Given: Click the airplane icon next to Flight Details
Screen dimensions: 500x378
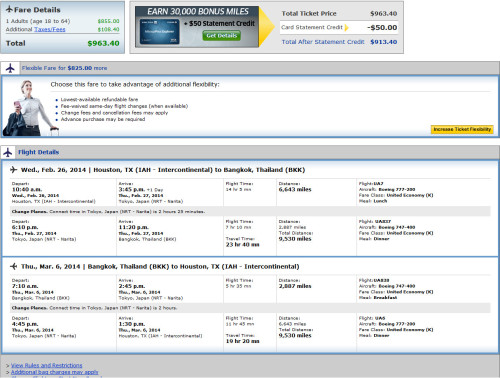Looking at the screenshot, I should pos(8,152).
